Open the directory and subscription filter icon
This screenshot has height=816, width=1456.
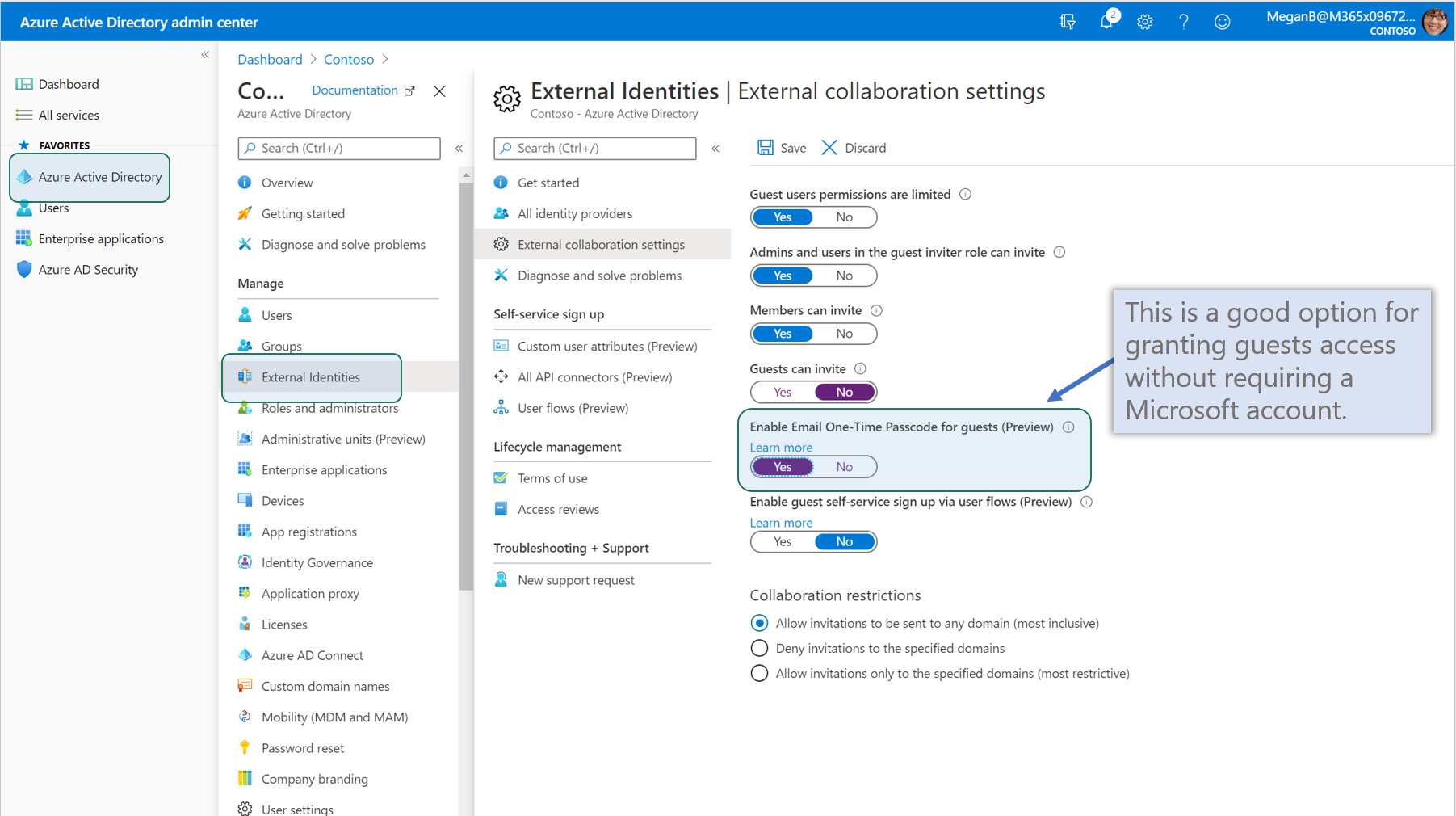(1068, 22)
